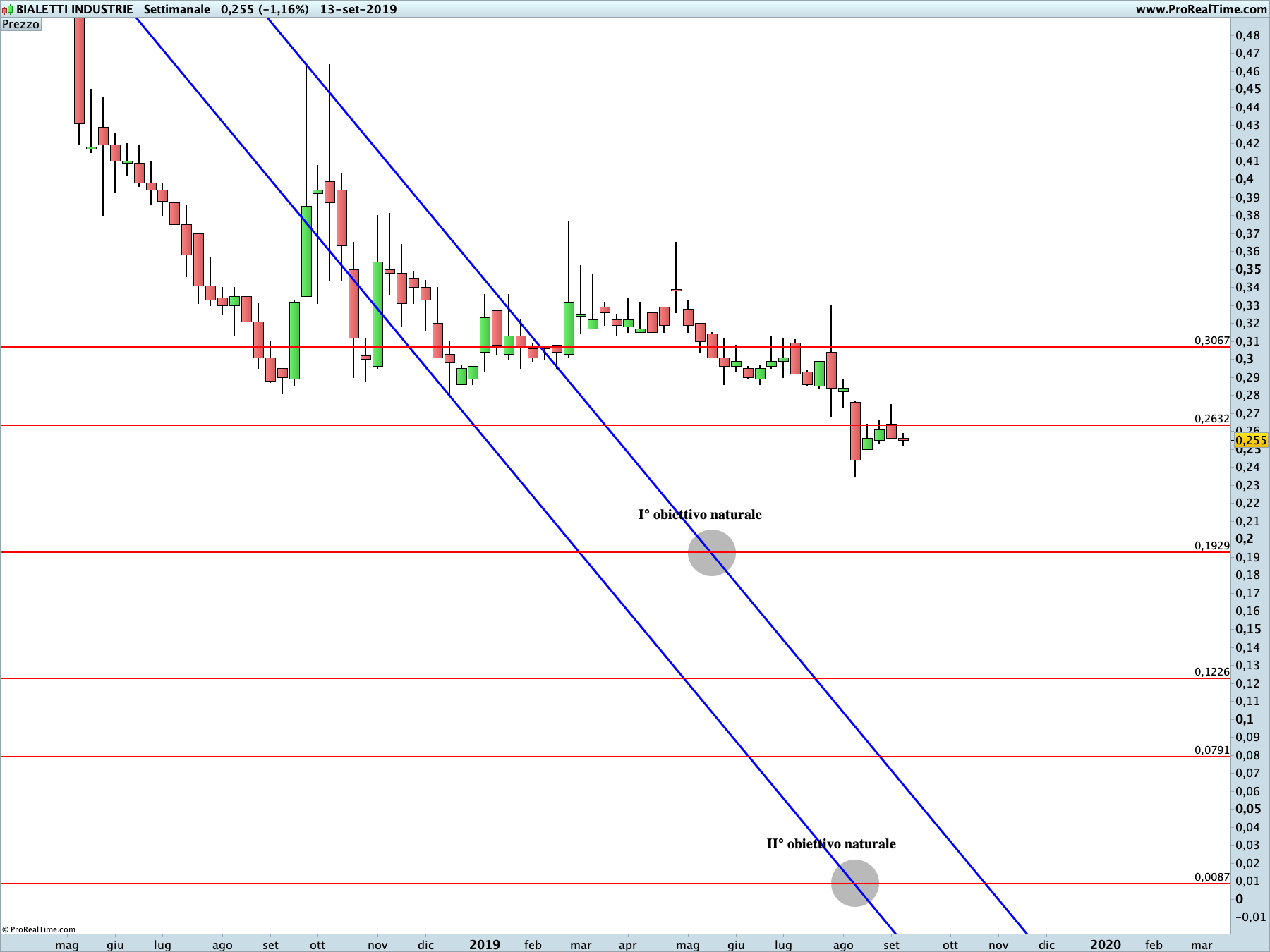Click the 0,0791 level label
The width and height of the screenshot is (1270, 952).
[1212, 750]
